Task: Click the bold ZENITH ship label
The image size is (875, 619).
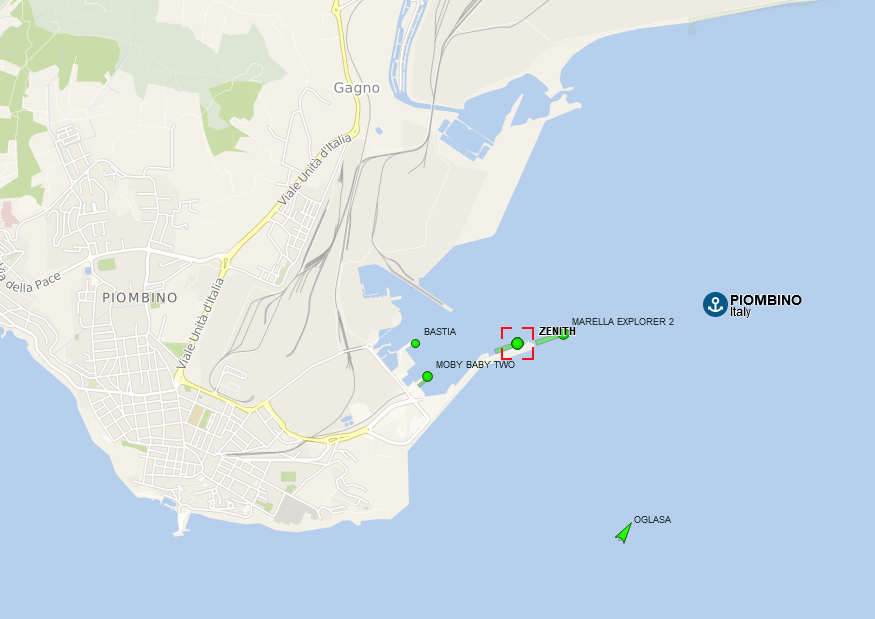Action: (x=557, y=331)
